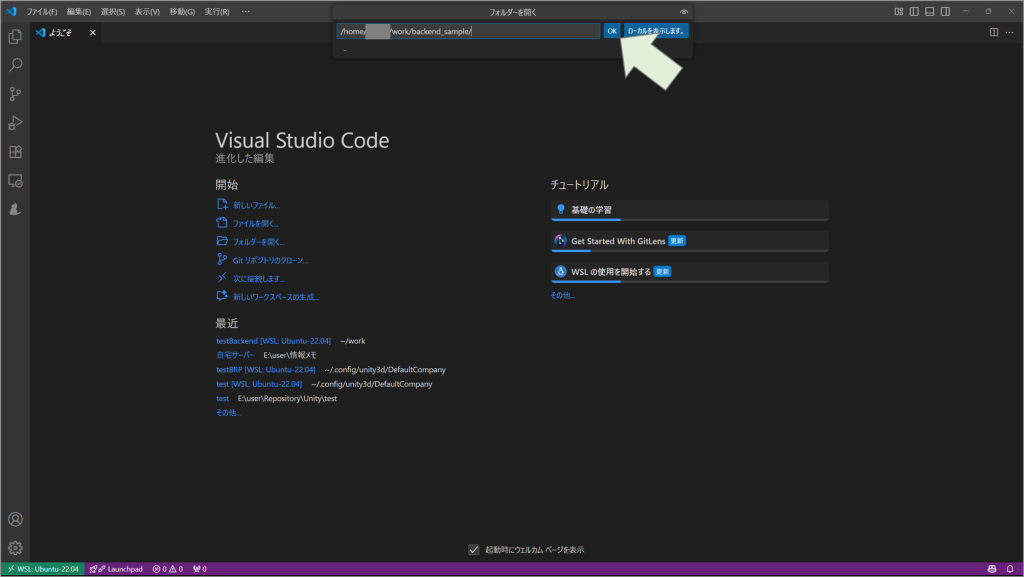Click Split Editor icon at top right
This screenshot has height=577, width=1024.
(x=994, y=32)
